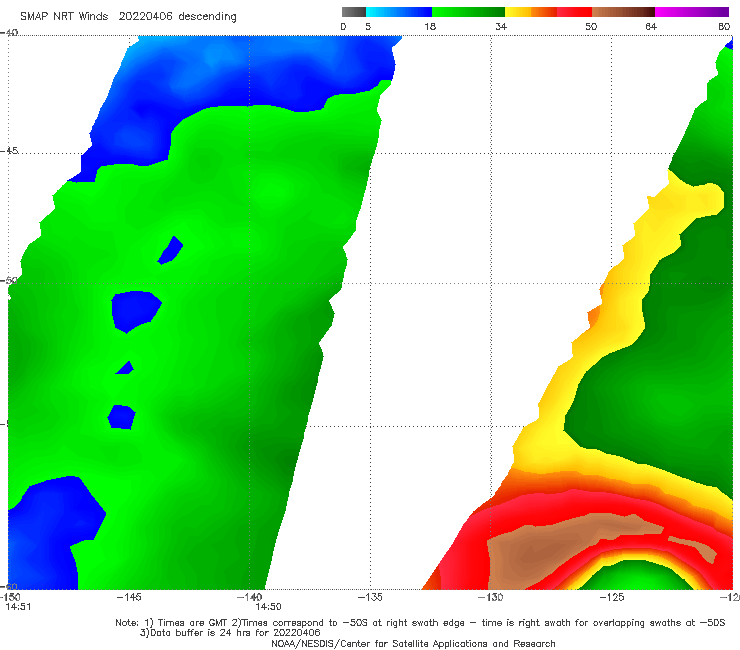Click the cyan-blue 5-18 color bar segment
740x650 pixels.
pos(399,12)
